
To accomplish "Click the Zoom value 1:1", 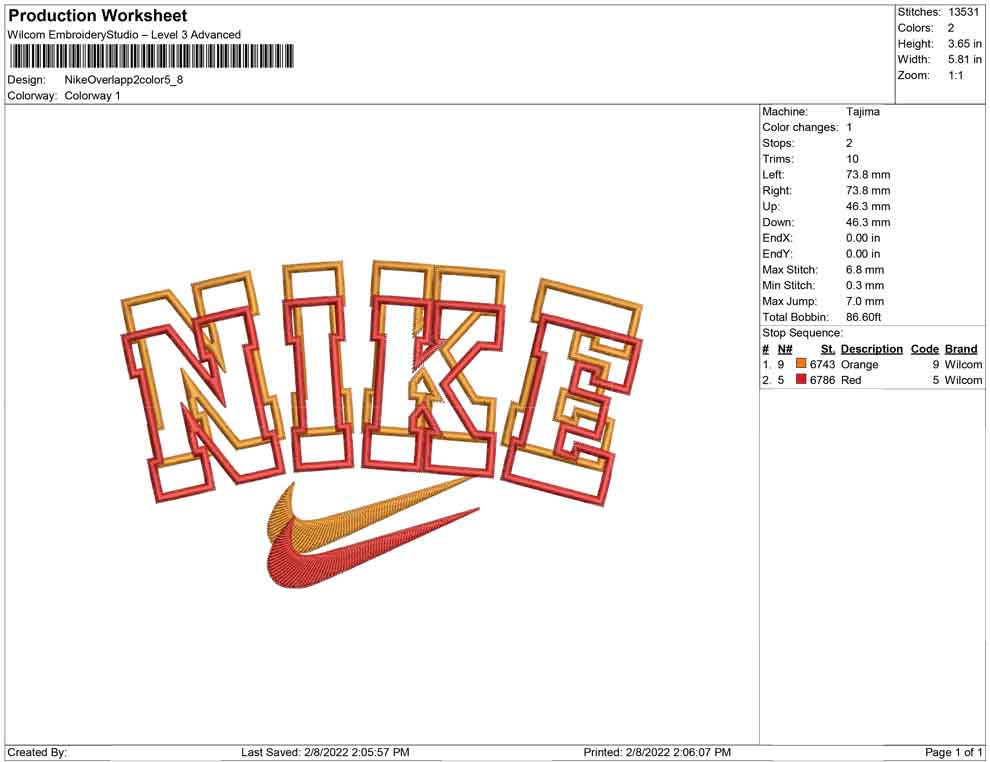I will (955, 75).
